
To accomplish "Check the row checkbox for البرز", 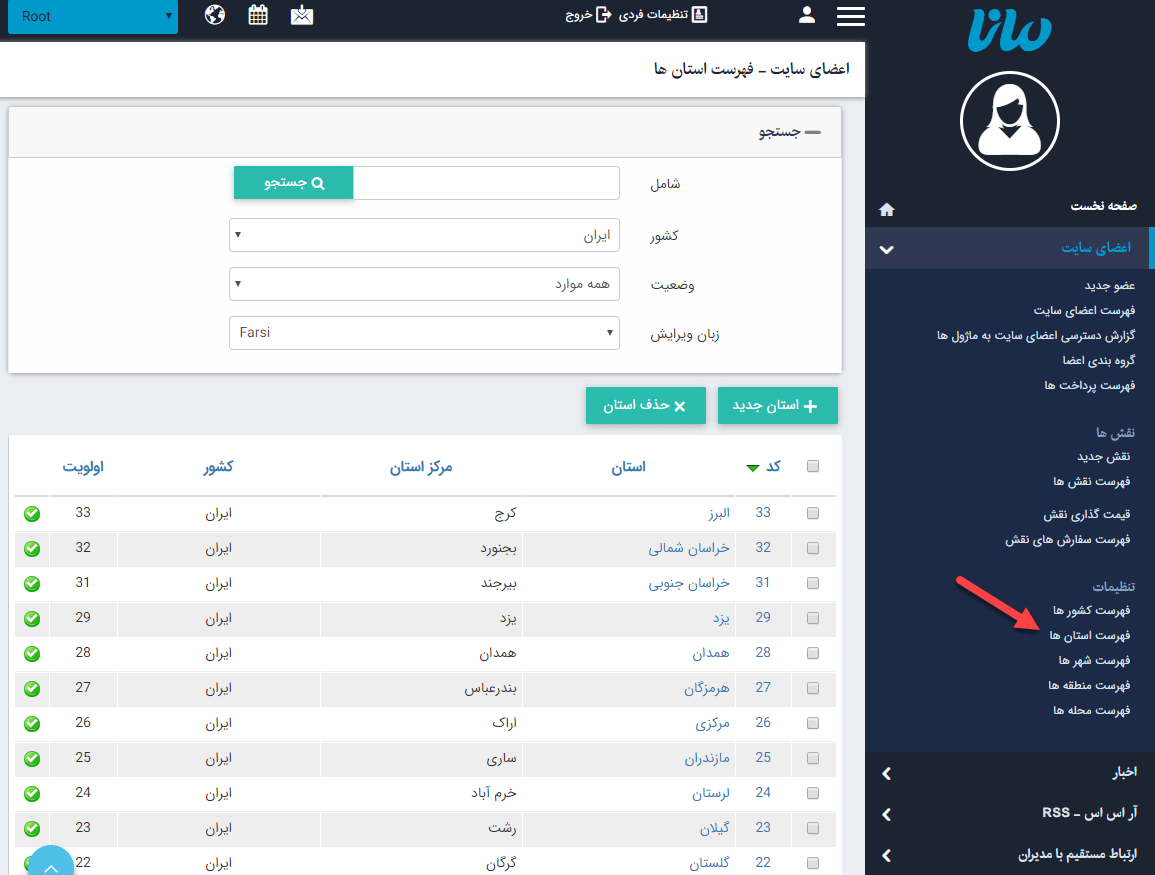I will 813,513.
